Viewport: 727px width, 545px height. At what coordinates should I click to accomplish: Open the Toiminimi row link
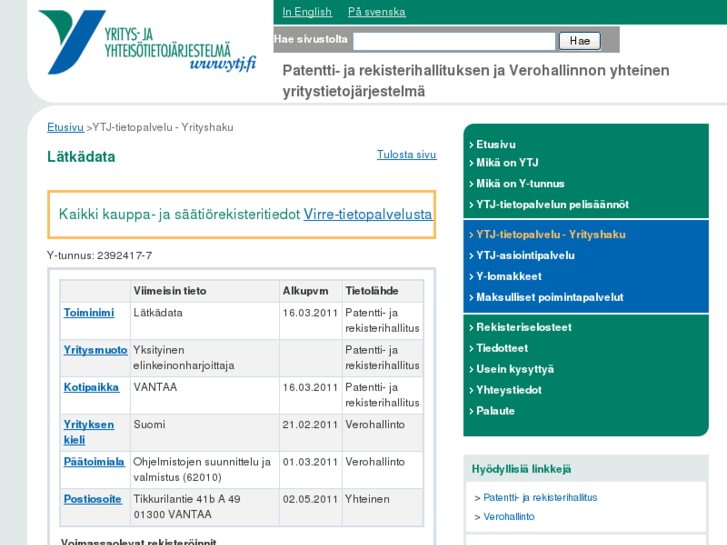(89, 313)
